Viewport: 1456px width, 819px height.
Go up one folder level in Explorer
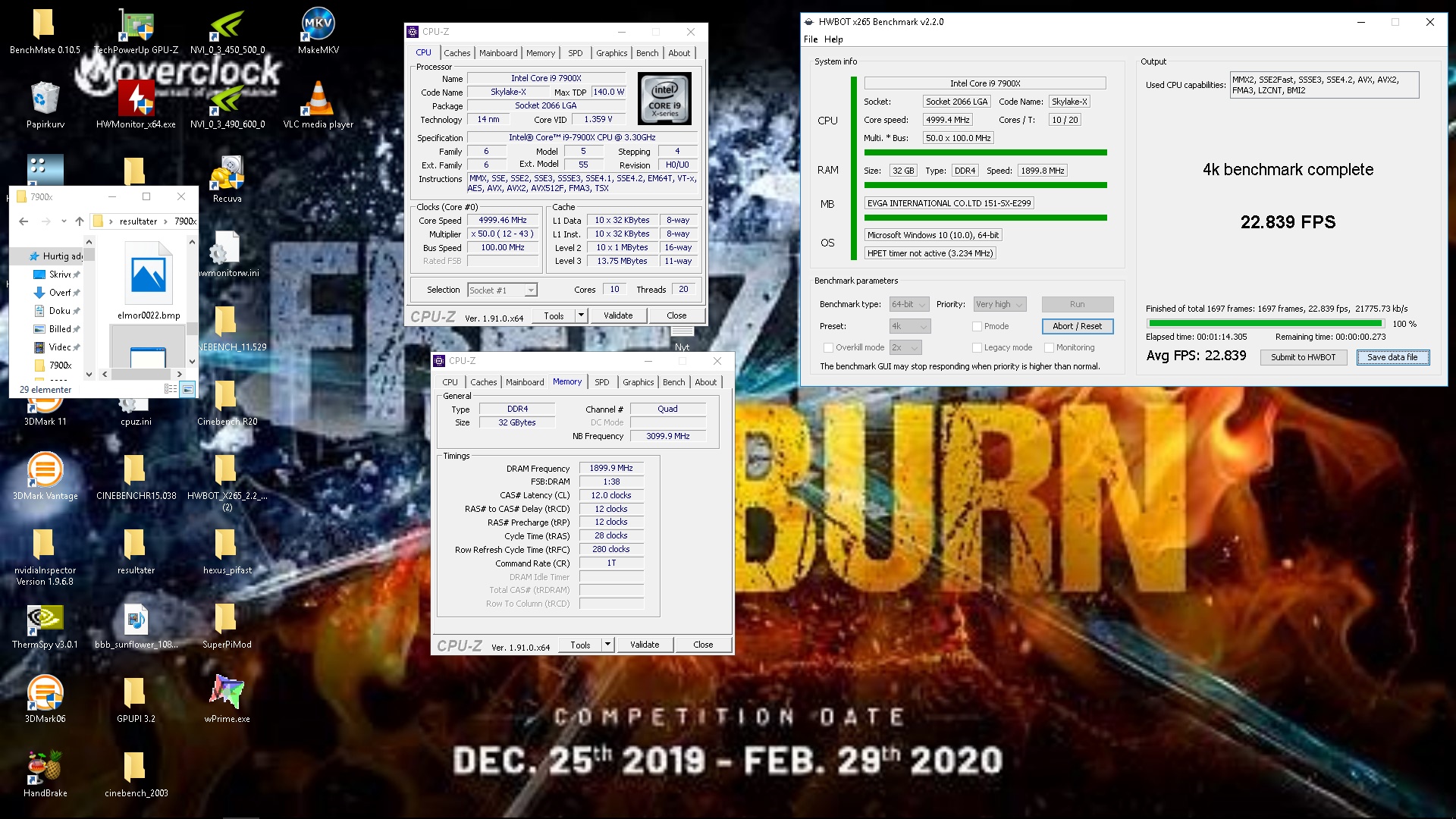(x=79, y=221)
